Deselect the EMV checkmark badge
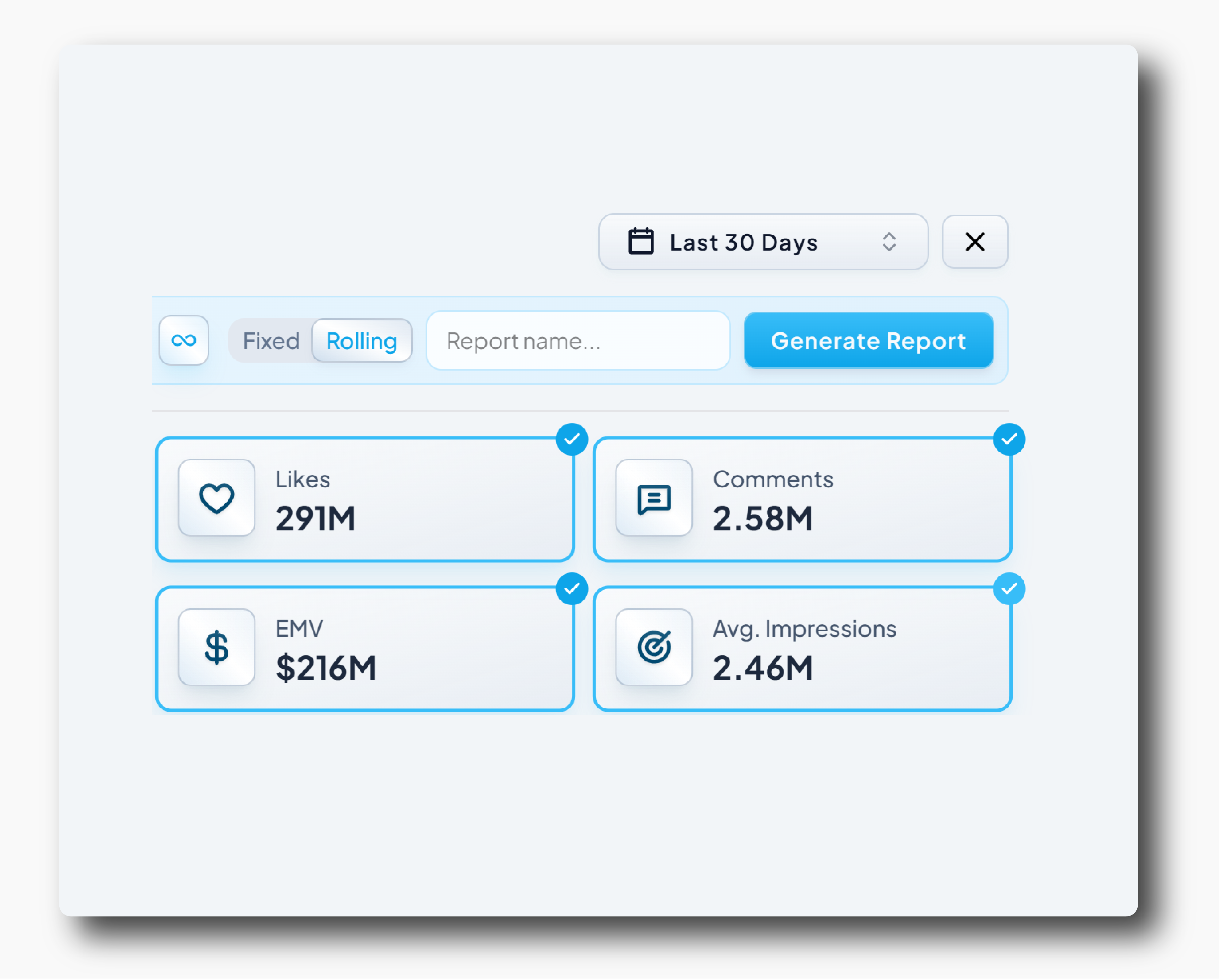Screen dimensions: 1219x980 point(572,589)
